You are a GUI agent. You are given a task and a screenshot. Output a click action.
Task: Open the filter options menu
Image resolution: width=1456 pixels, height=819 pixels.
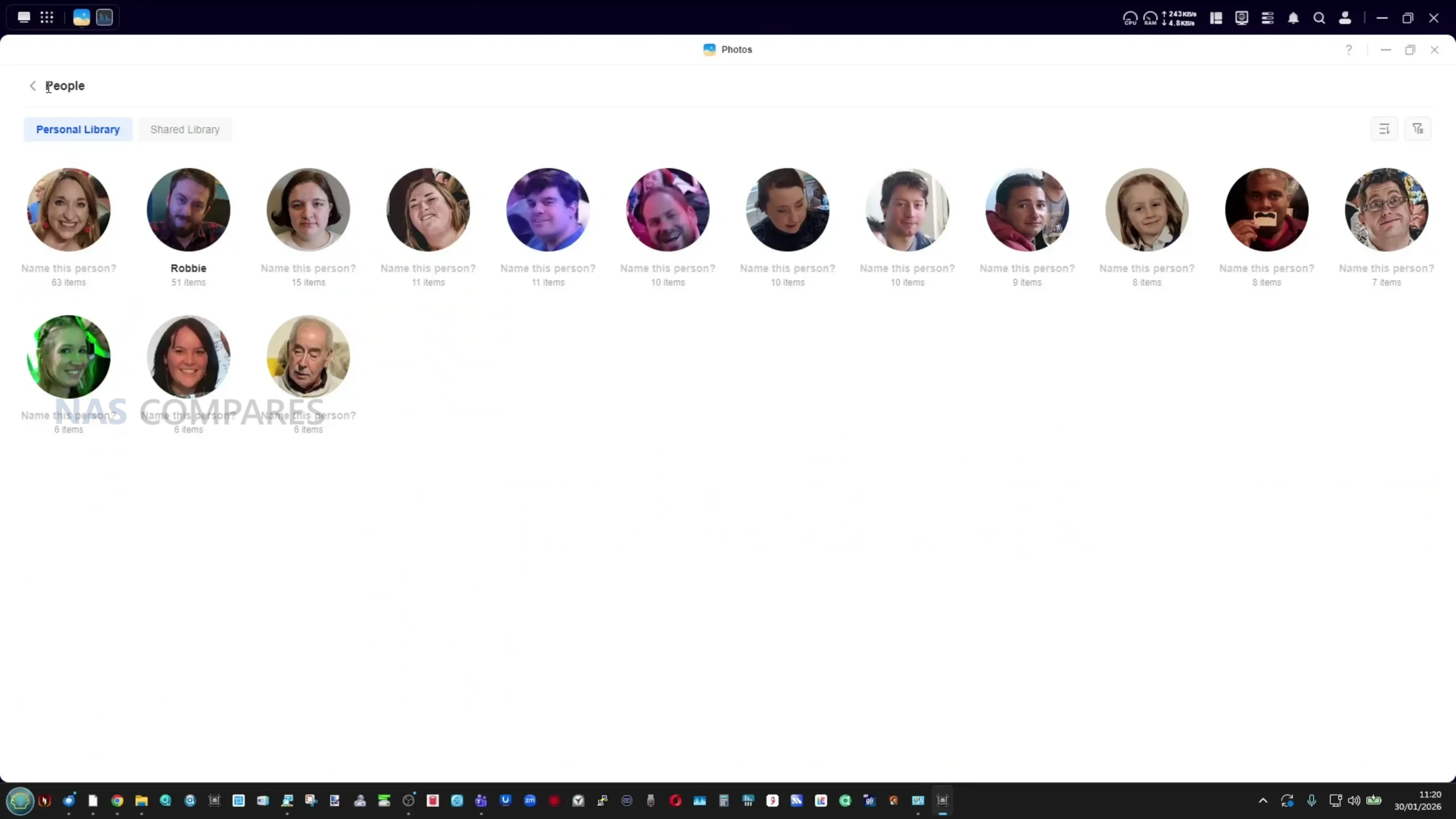click(x=1417, y=129)
